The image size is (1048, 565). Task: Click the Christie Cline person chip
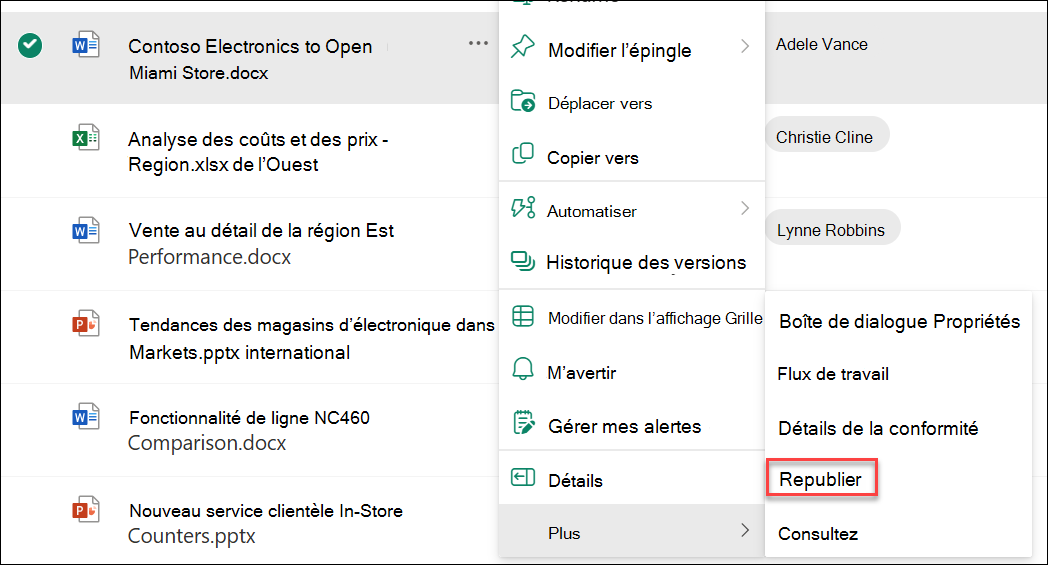coord(827,136)
